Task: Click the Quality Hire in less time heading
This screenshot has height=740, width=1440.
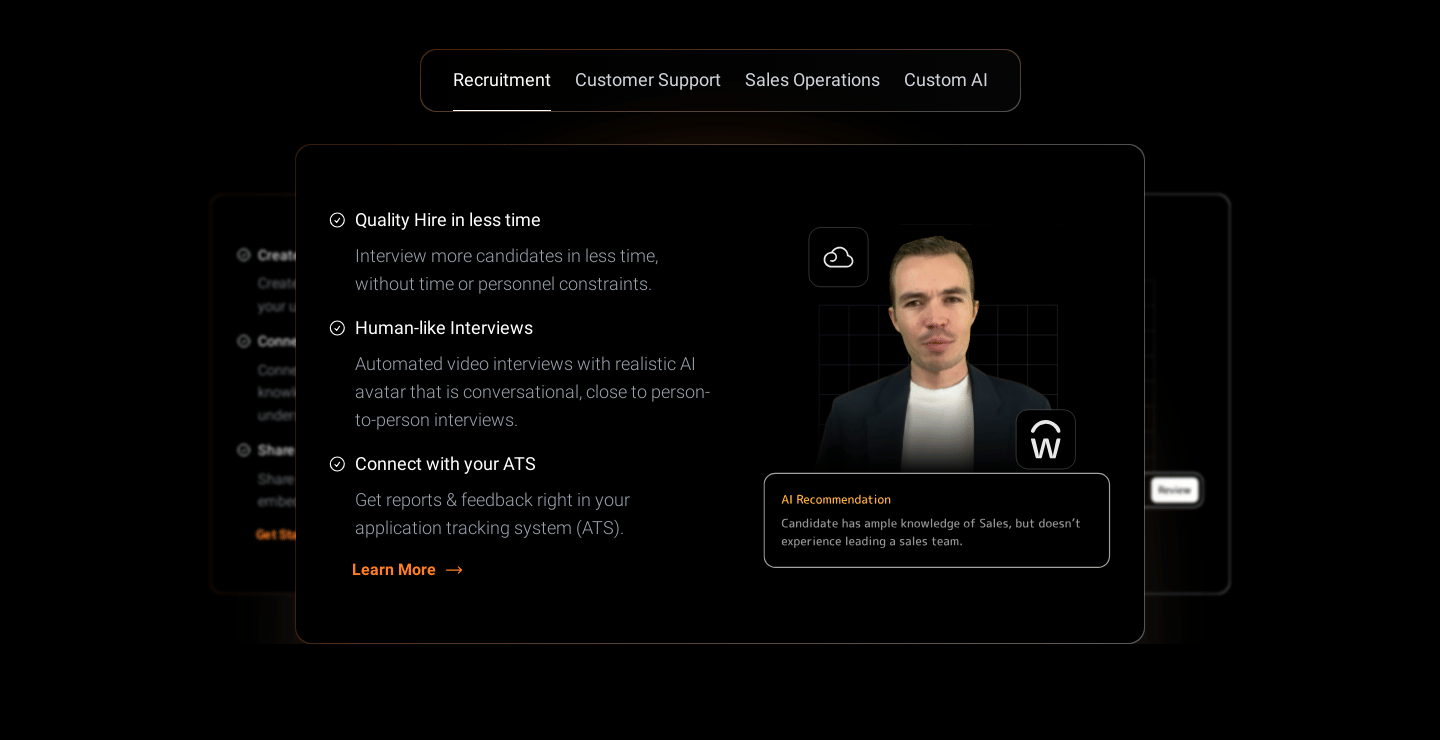Action: pyautogui.click(x=447, y=220)
